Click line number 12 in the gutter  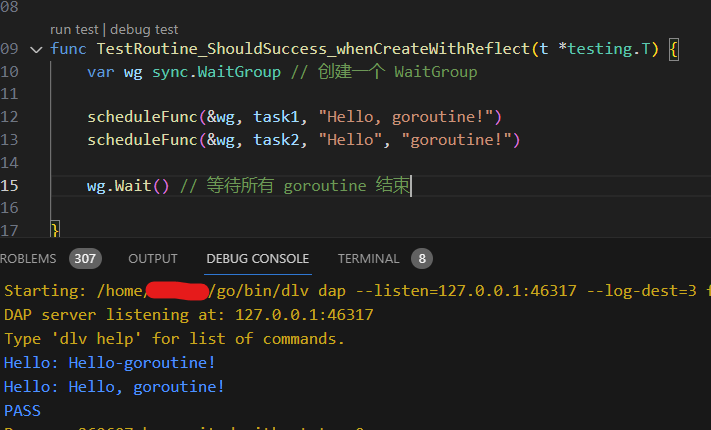tap(10, 117)
